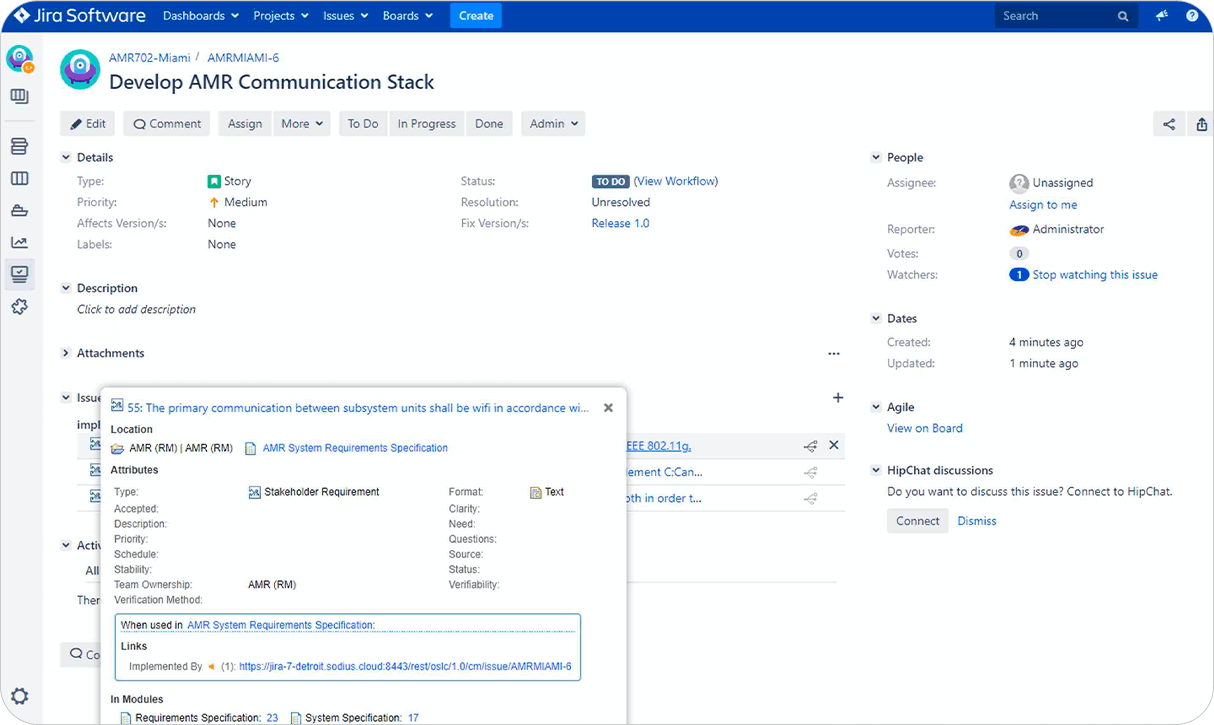The image size is (1214, 725).
Task: Transition the issue to To Do
Action: pos(363,124)
